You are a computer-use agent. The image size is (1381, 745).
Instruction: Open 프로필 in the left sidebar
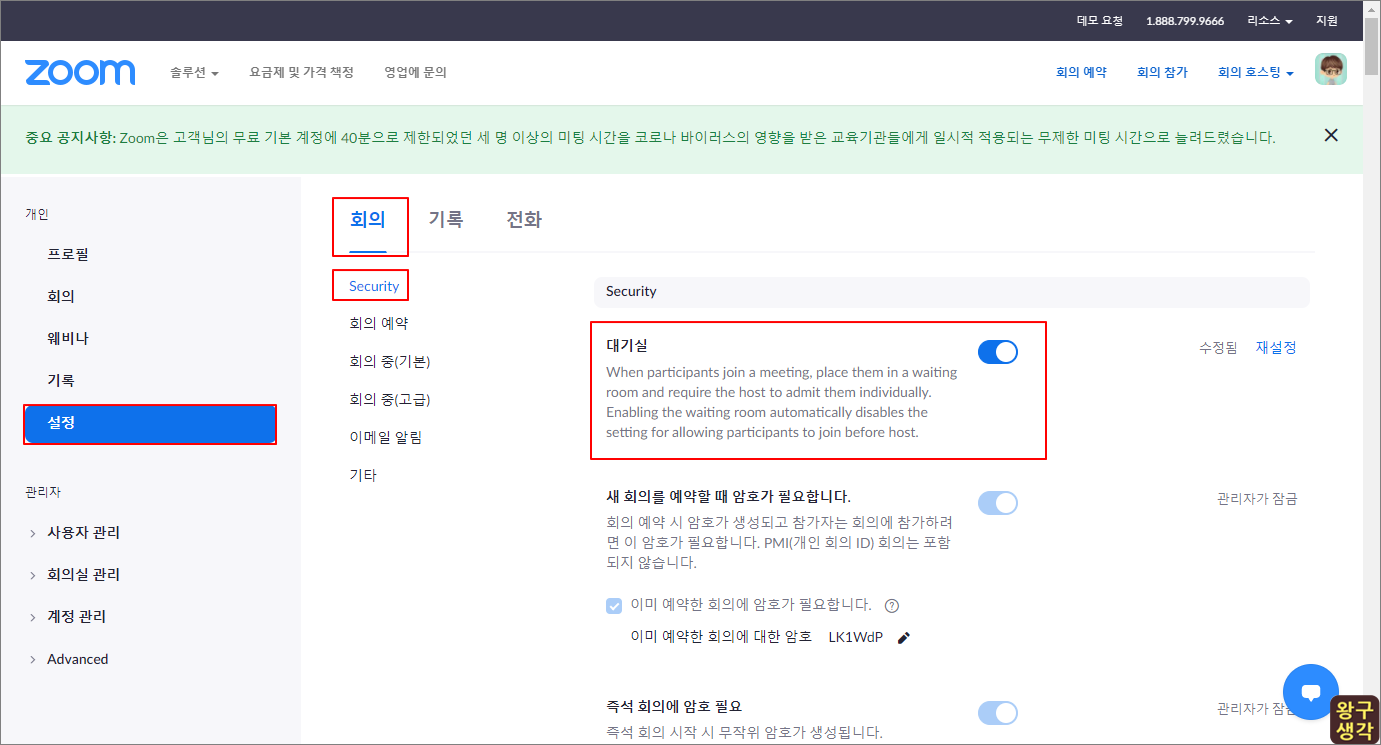(68, 255)
